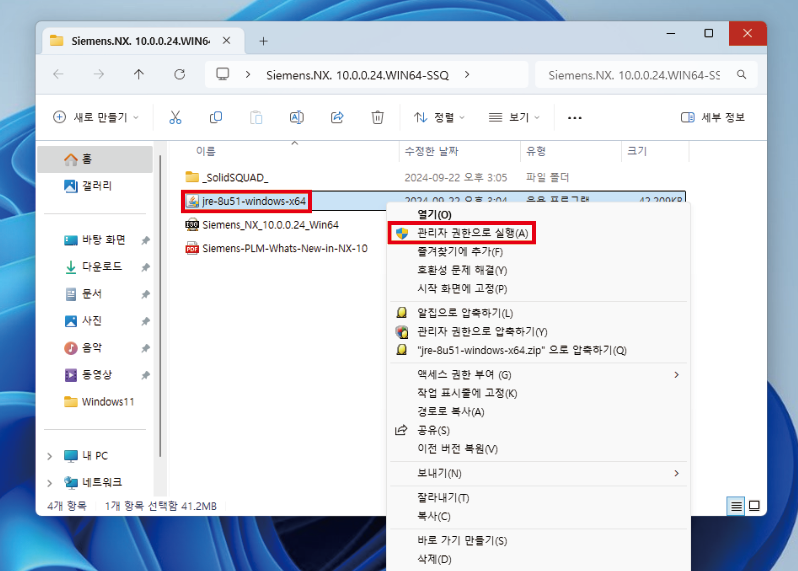Image resolution: width=798 pixels, height=571 pixels.
Task: Choose 알집으로 압축하기(L)
Action: coord(538,313)
